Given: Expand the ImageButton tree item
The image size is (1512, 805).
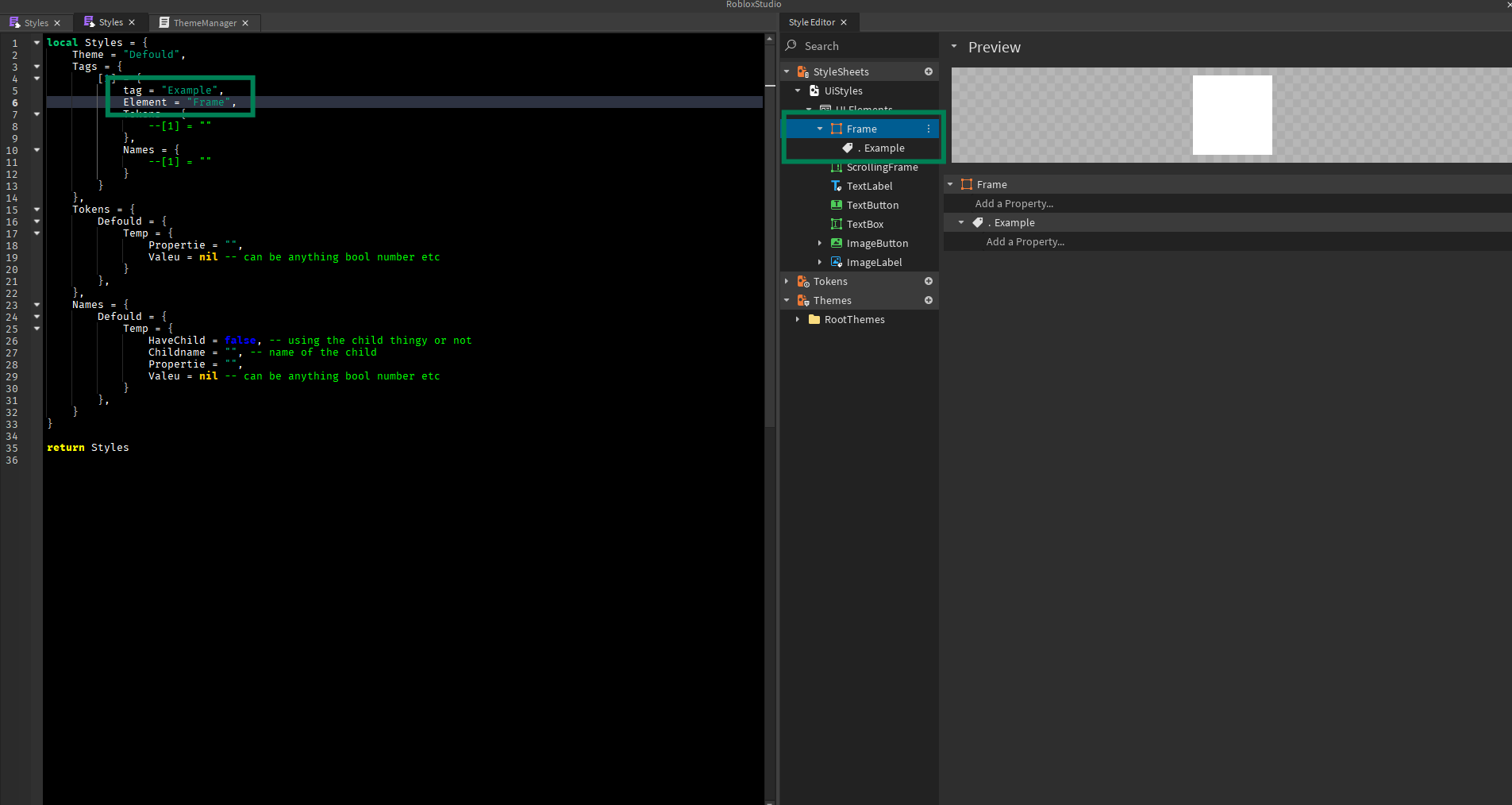Looking at the screenshot, I should 820,243.
